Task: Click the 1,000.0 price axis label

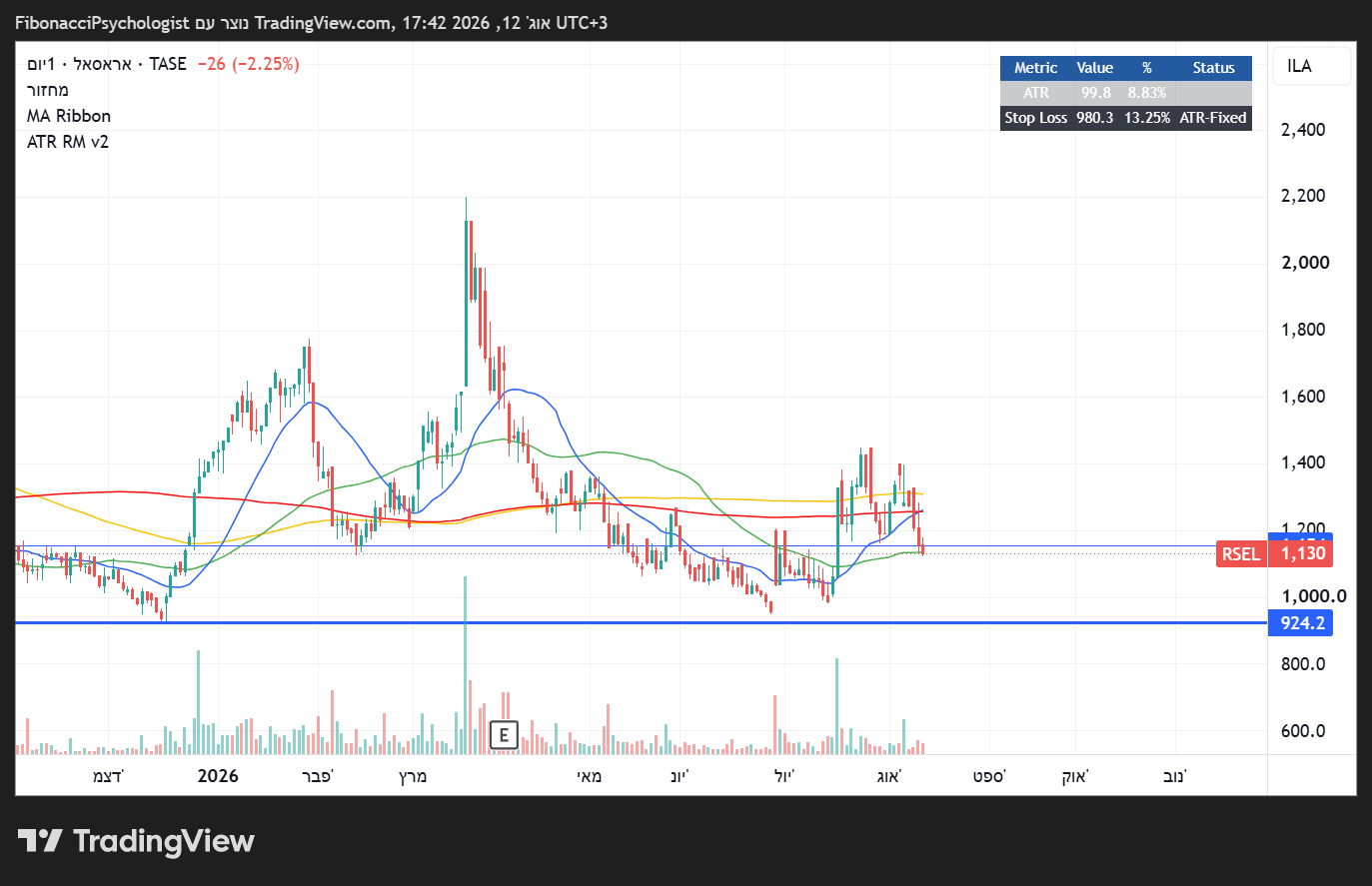Action: [1314, 596]
